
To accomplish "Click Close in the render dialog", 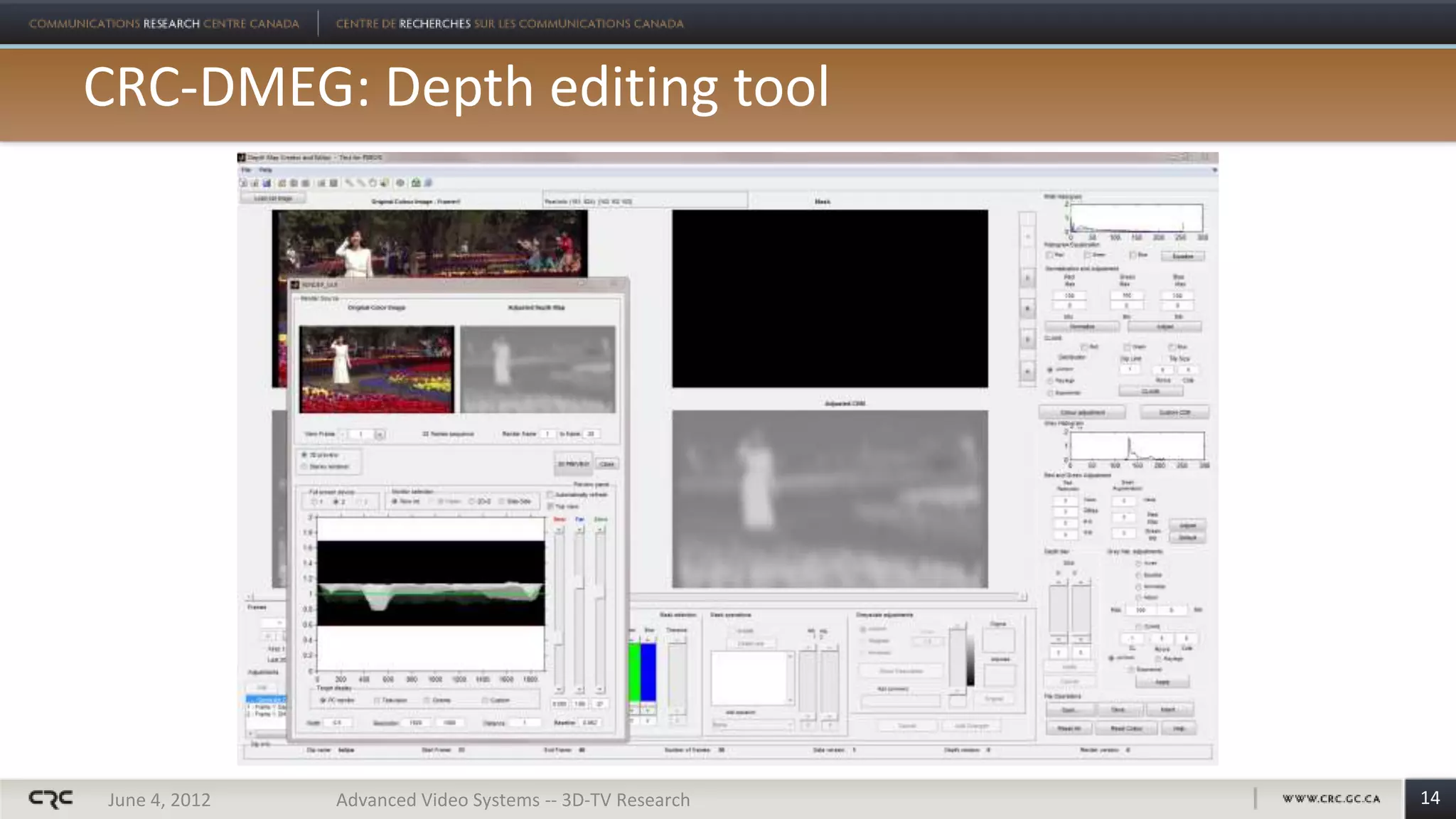I will tap(606, 464).
